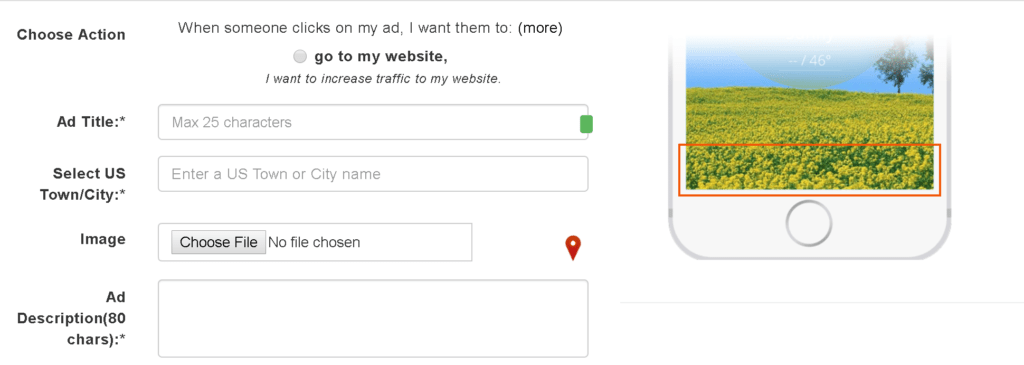Focus the Select US Town/City field
1024x365 pixels.
373,174
